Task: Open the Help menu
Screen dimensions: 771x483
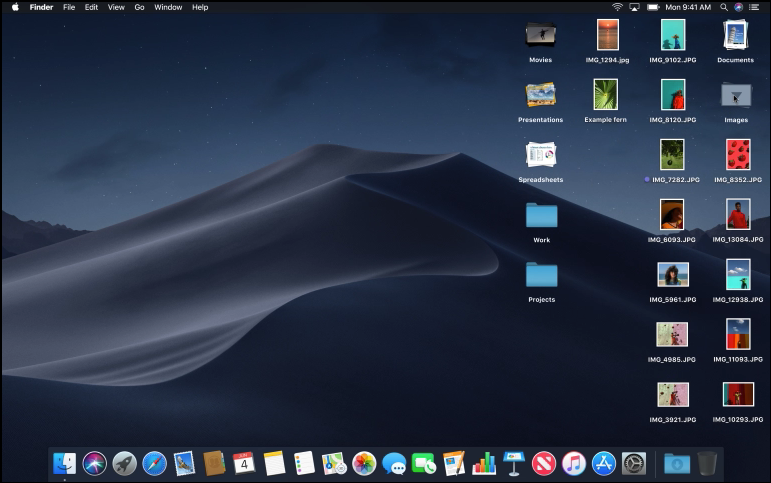Action: [200, 7]
